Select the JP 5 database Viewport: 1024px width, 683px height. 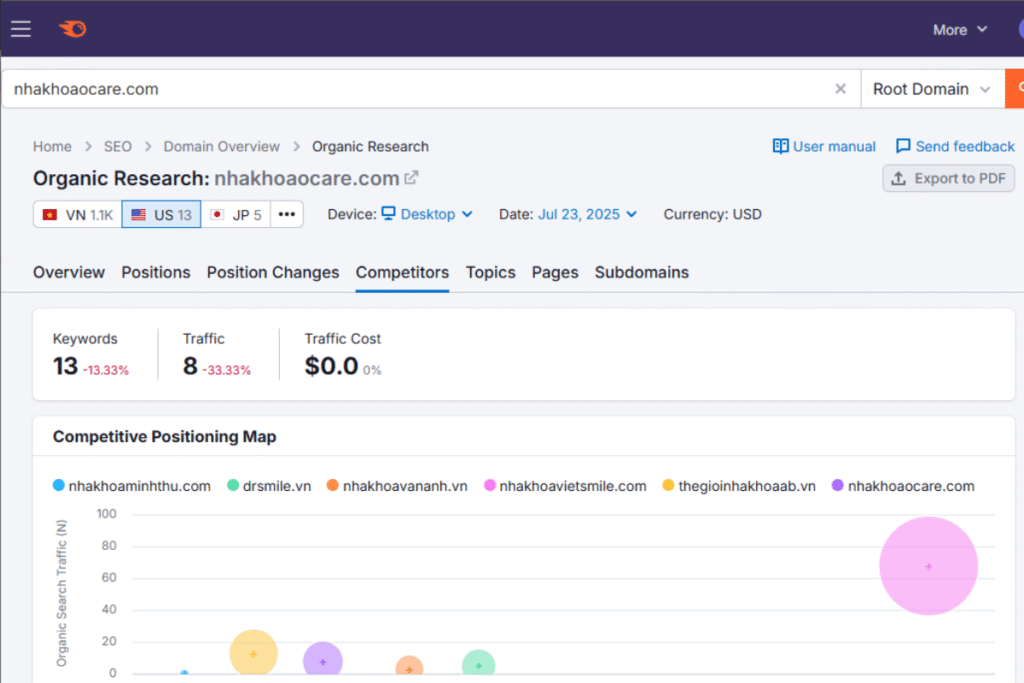click(x=236, y=214)
